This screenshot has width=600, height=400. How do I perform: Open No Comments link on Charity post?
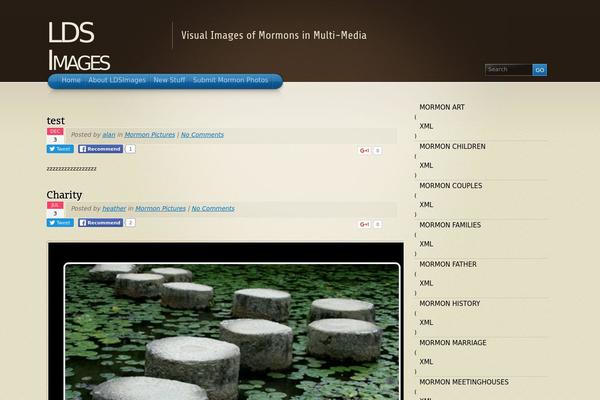[213, 209]
